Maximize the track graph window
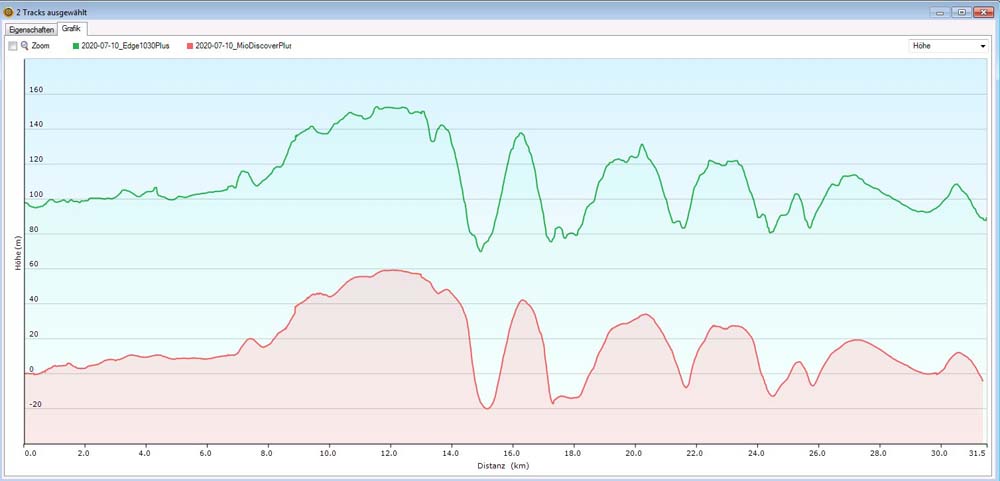The image size is (1000, 481). (961, 11)
